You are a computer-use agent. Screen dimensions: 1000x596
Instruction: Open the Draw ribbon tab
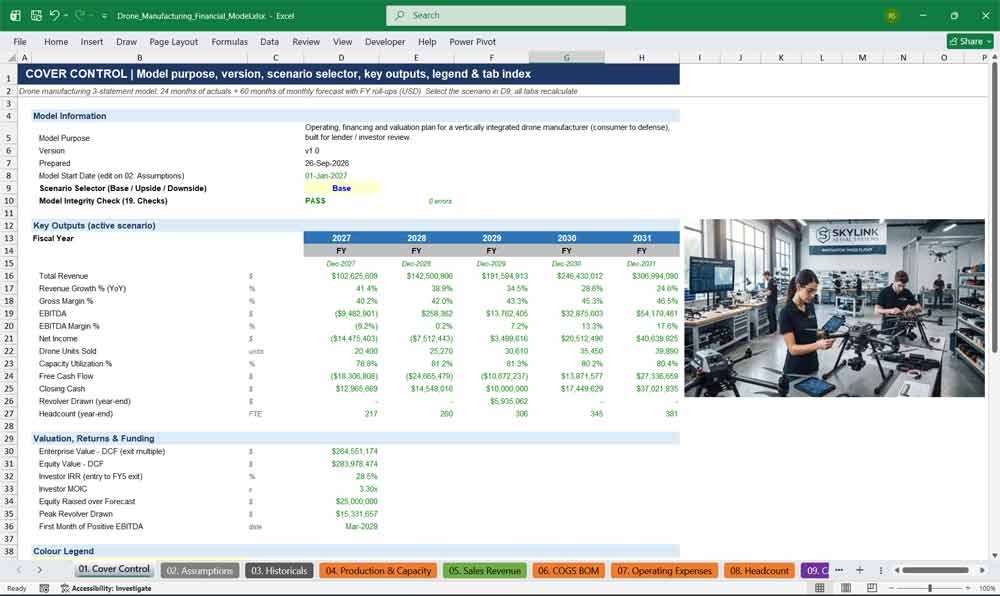pyautogui.click(x=126, y=41)
